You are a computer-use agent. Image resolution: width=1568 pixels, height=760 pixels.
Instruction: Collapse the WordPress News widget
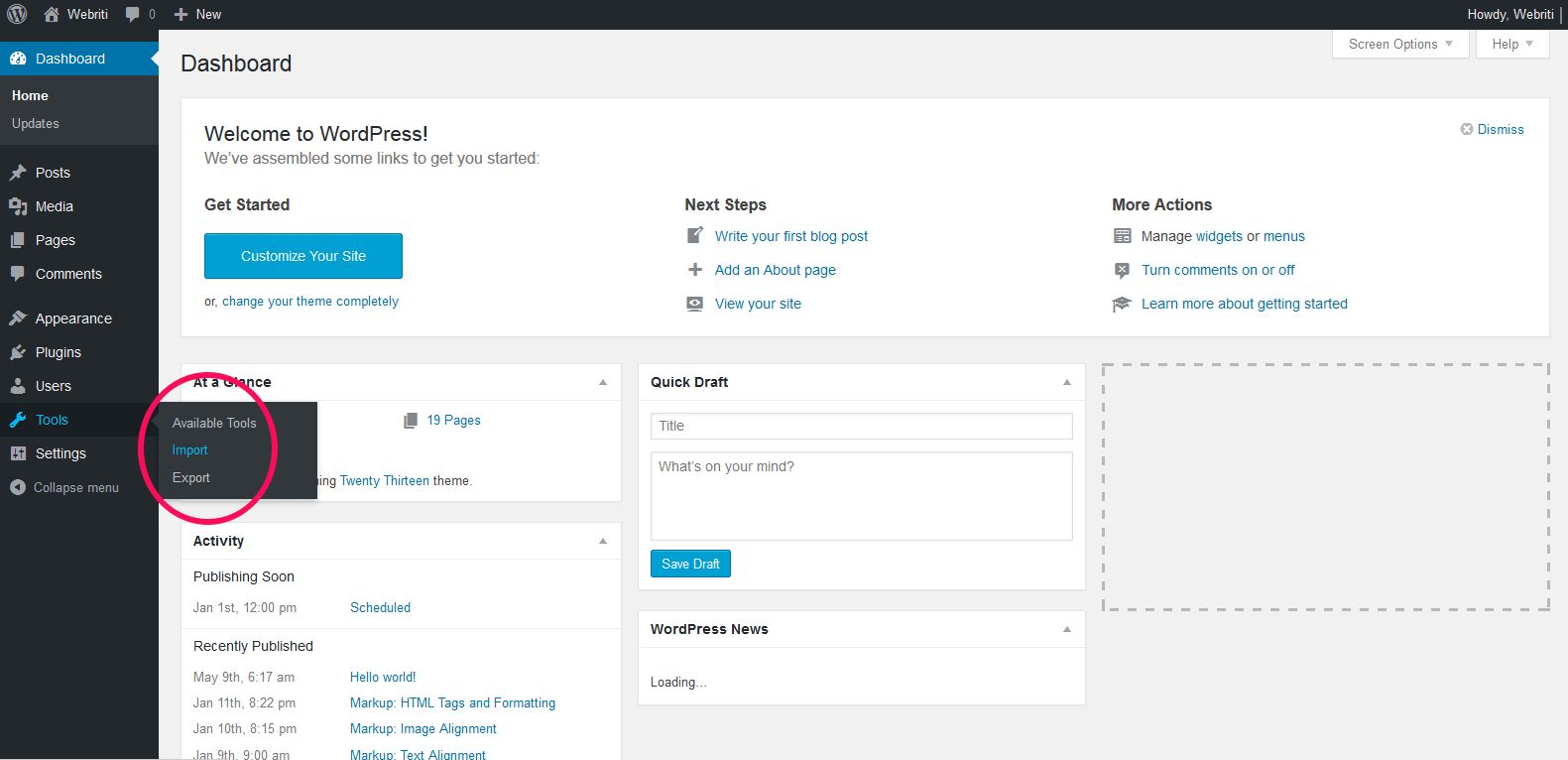1067,629
